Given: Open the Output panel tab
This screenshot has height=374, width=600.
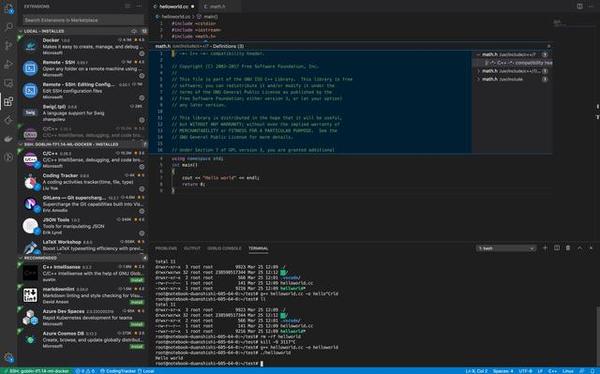Looking at the screenshot, I should pyautogui.click(x=192, y=248).
